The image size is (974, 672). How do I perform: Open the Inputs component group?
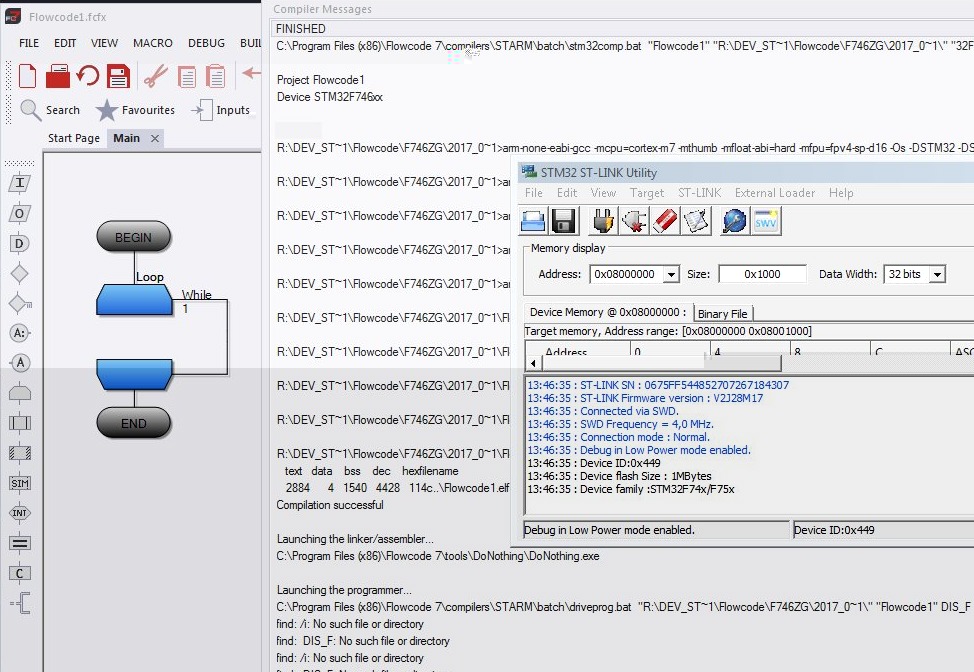tap(221, 110)
